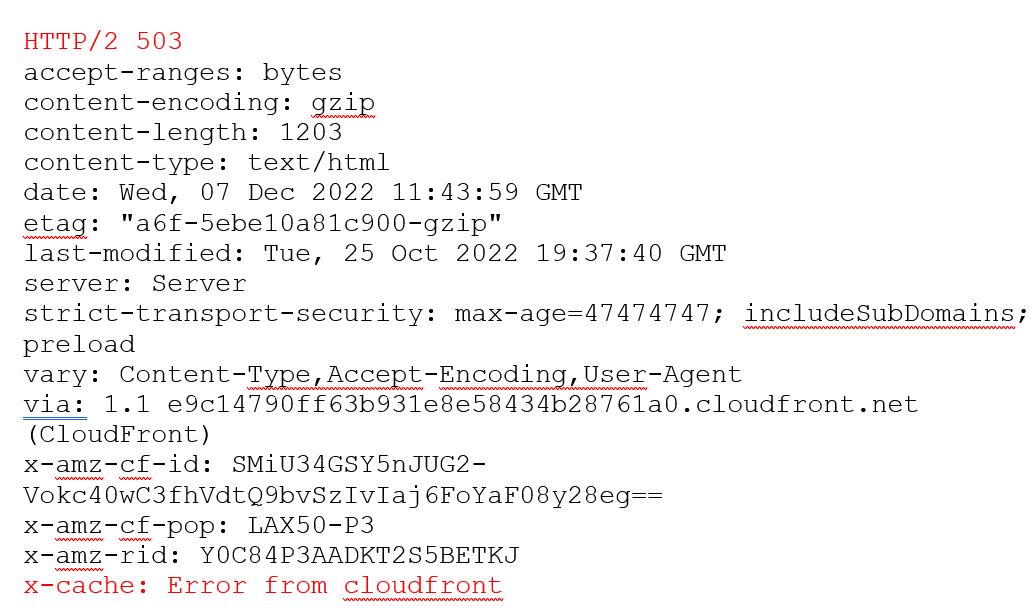
Task: Click the content-length value 1203
Action: (311, 133)
